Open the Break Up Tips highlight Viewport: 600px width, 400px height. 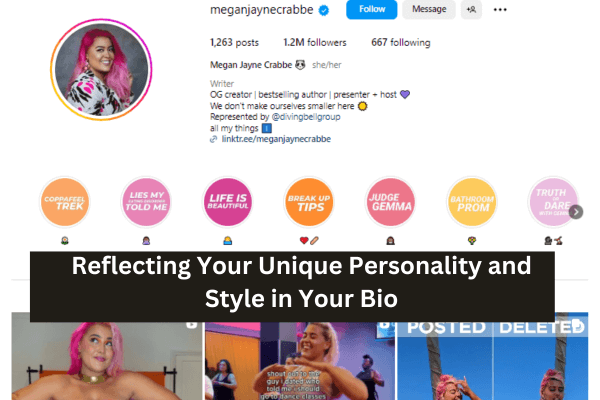[x=309, y=202]
